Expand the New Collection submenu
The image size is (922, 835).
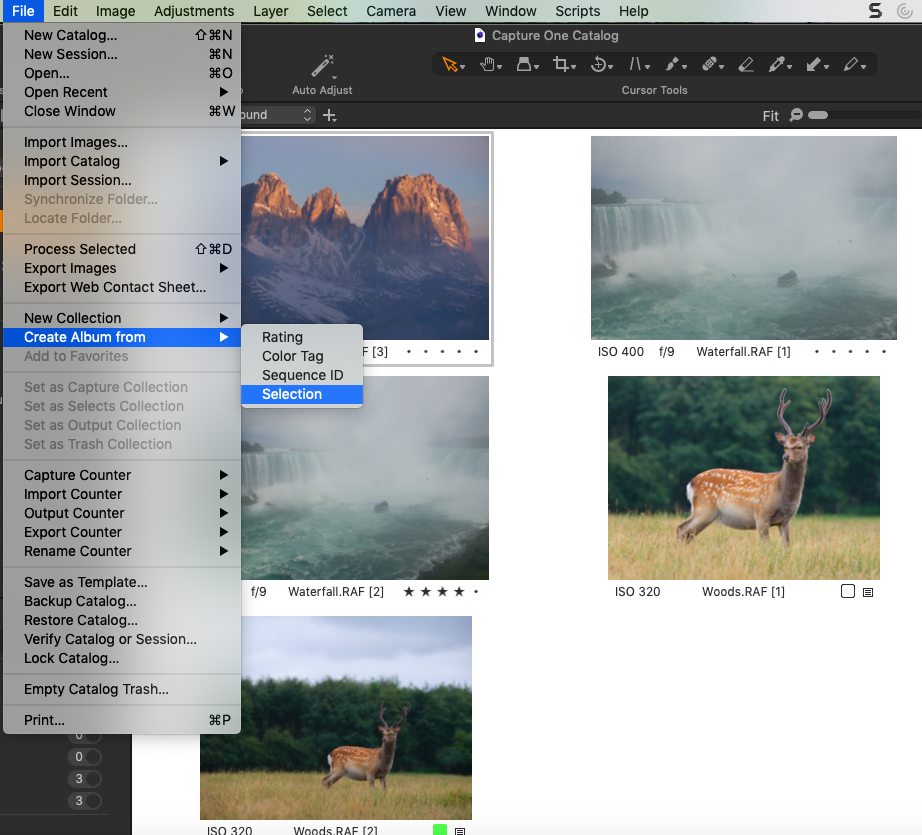(x=122, y=318)
